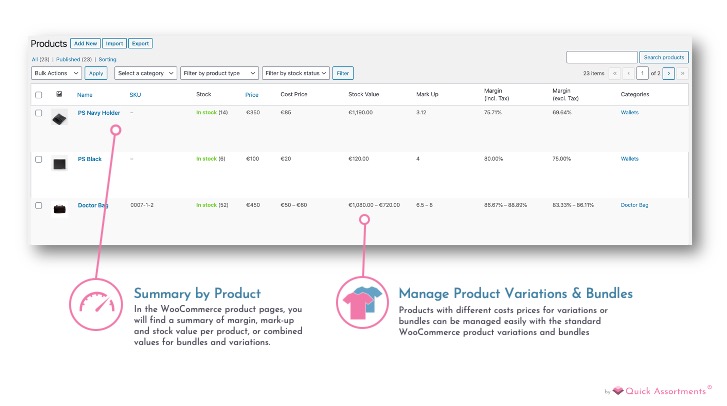Open the Import products button
Viewport: 727px width, 406px height.
click(114, 44)
